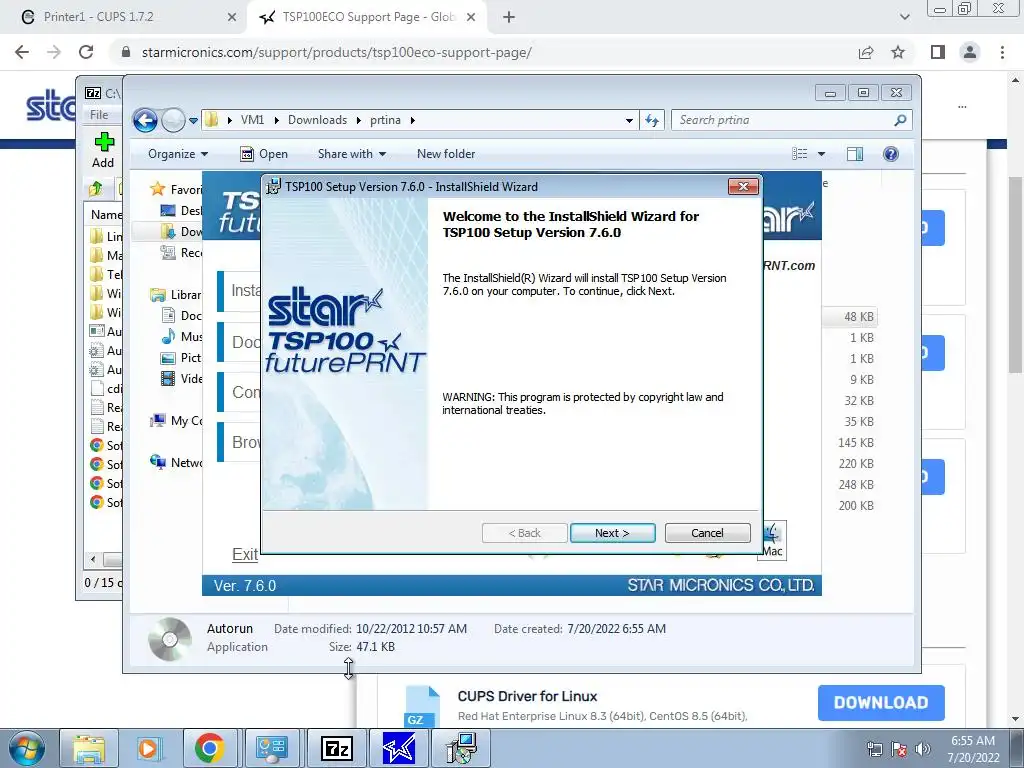The image size is (1024, 768).
Task: Open Chrome tab search dropdown
Action: [904, 18]
